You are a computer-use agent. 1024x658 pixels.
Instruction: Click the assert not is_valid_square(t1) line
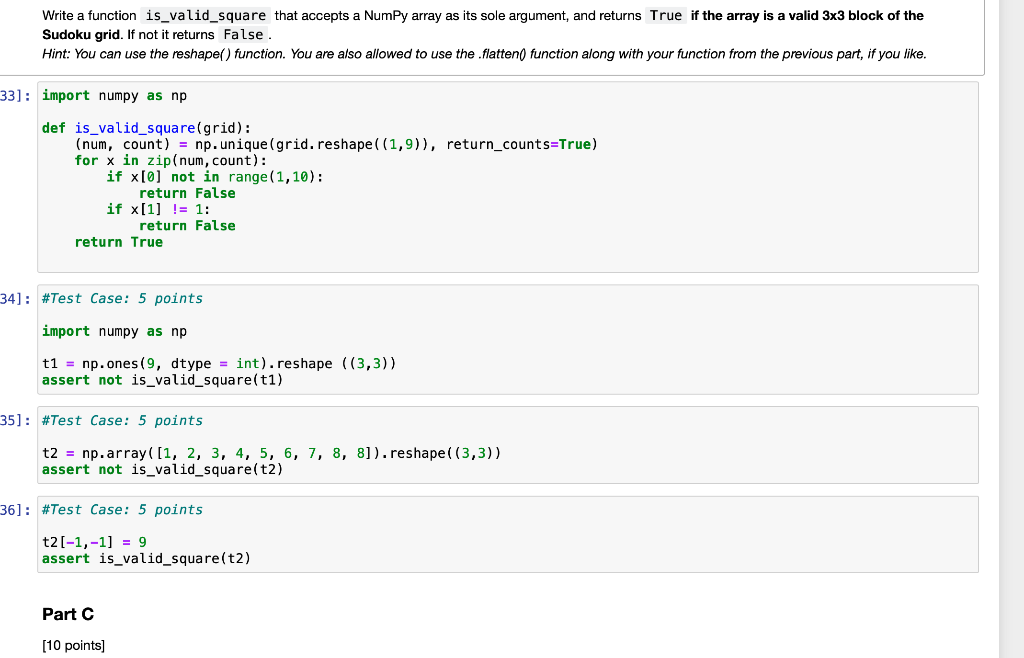tap(160, 379)
